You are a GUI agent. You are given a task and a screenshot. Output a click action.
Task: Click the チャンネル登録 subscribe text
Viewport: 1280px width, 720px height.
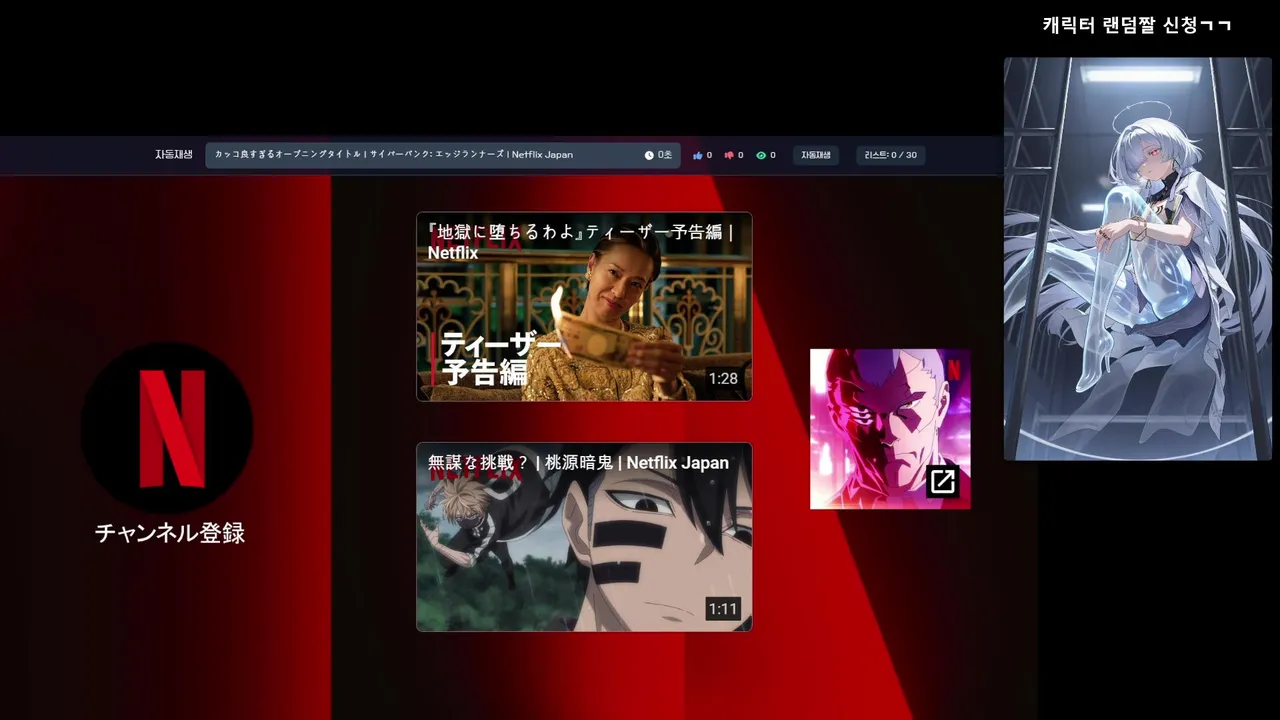point(170,533)
